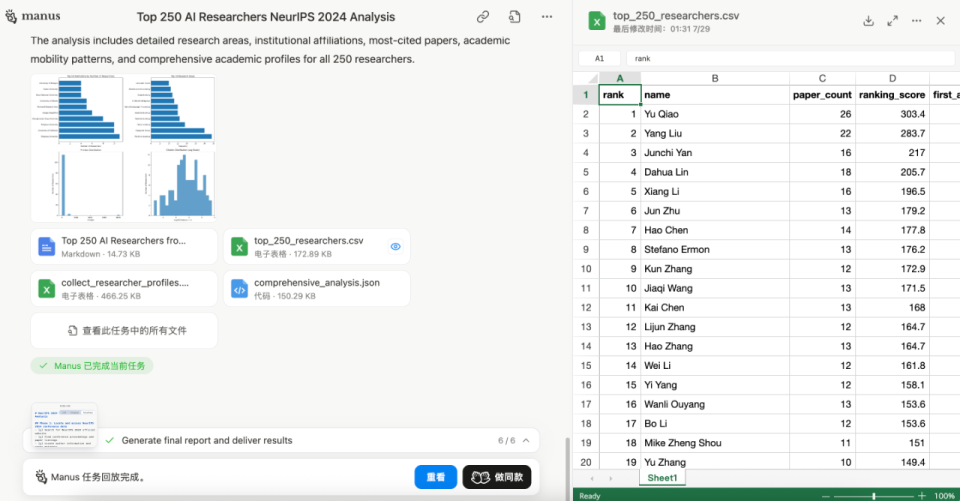Click the 100% zoom level
Screen dimensions: 960x501
pyautogui.click(x=944, y=495)
